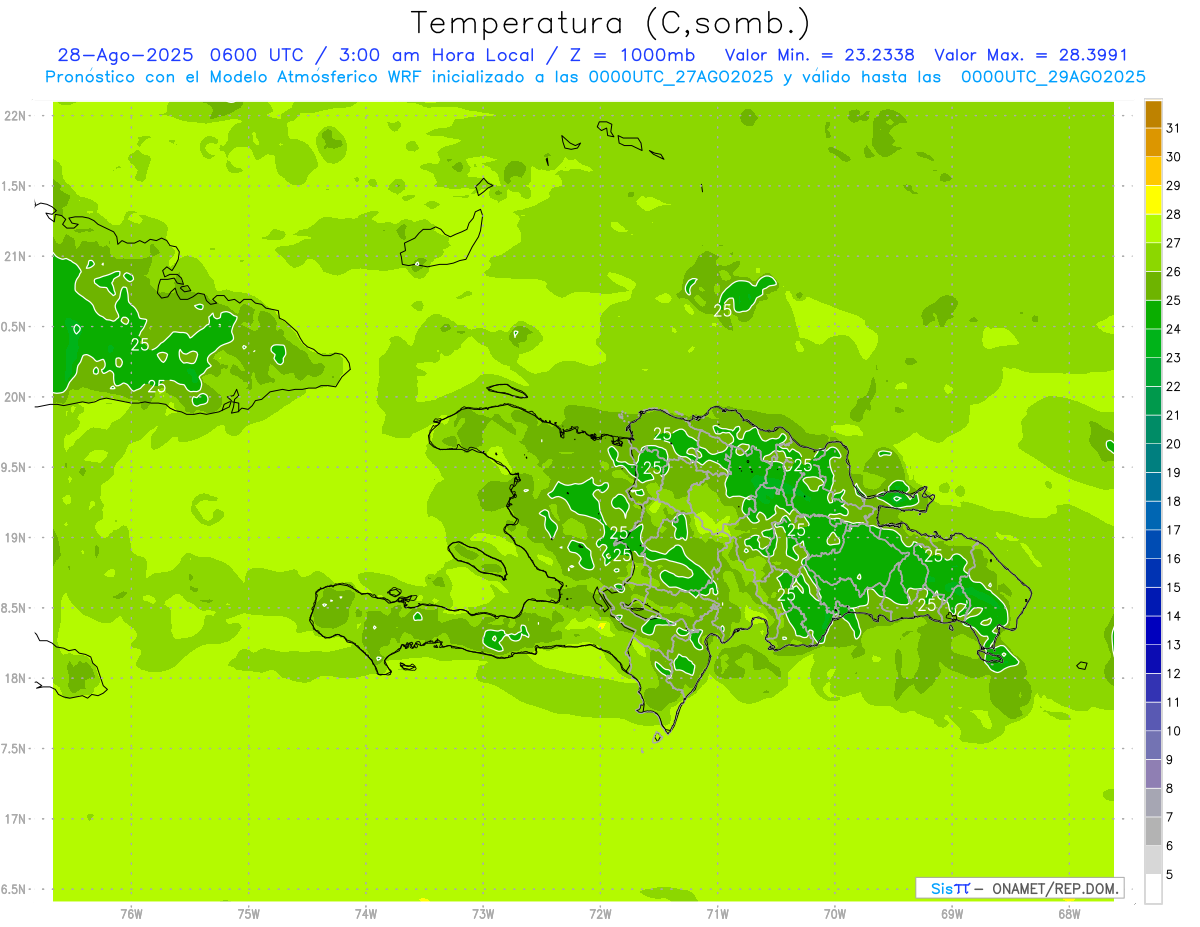Pick the gray swatch between 6 and 7
Image resolution: width=1200 pixels, height=927 pixels.
point(1153,832)
